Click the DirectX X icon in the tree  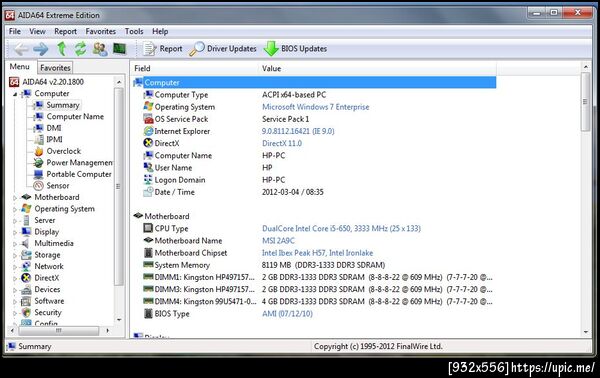coord(26,278)
